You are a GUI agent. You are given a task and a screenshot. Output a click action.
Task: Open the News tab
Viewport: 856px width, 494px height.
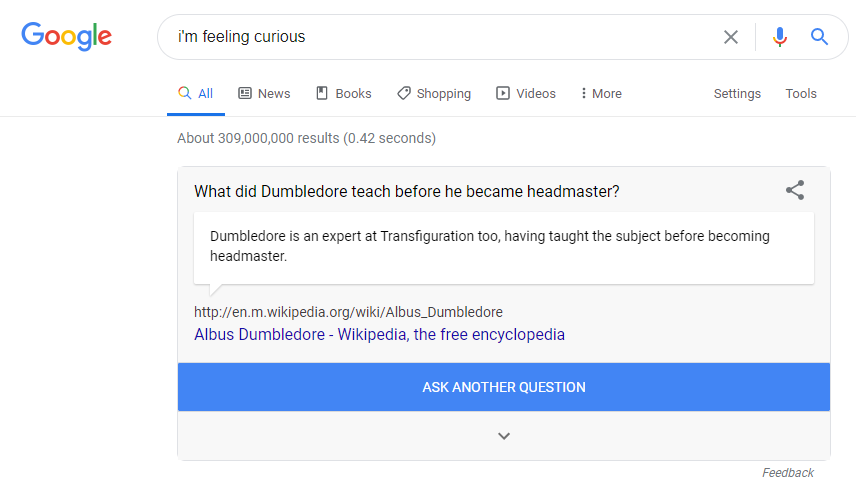264,93
